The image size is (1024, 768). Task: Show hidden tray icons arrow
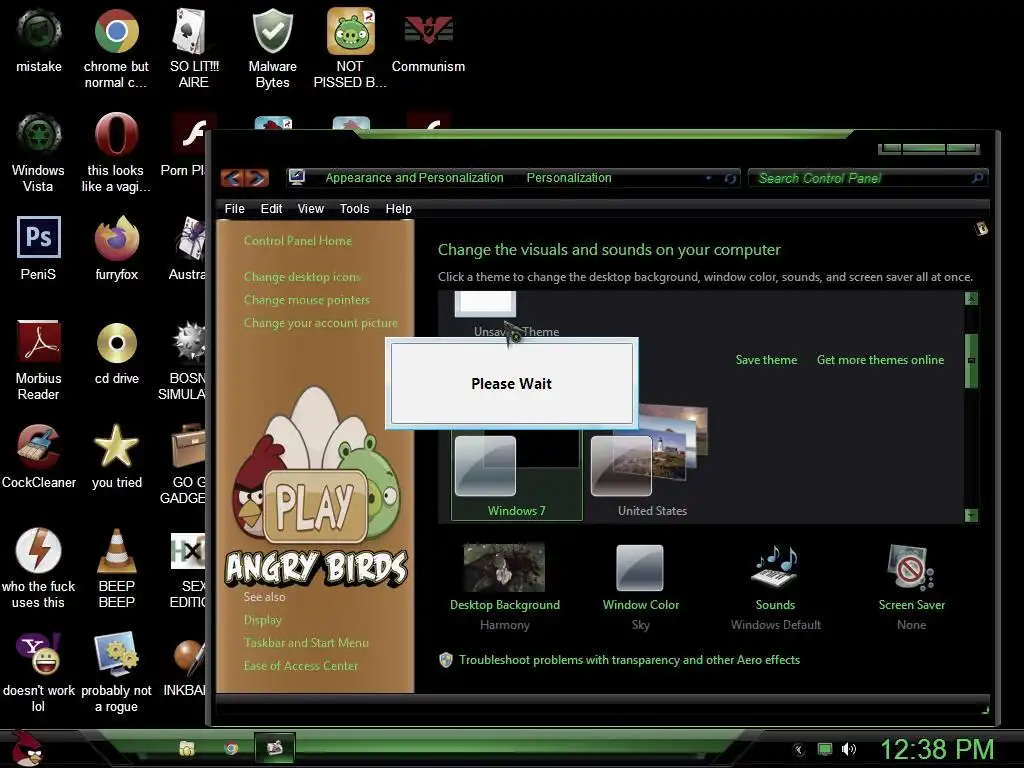click(799, 750)
